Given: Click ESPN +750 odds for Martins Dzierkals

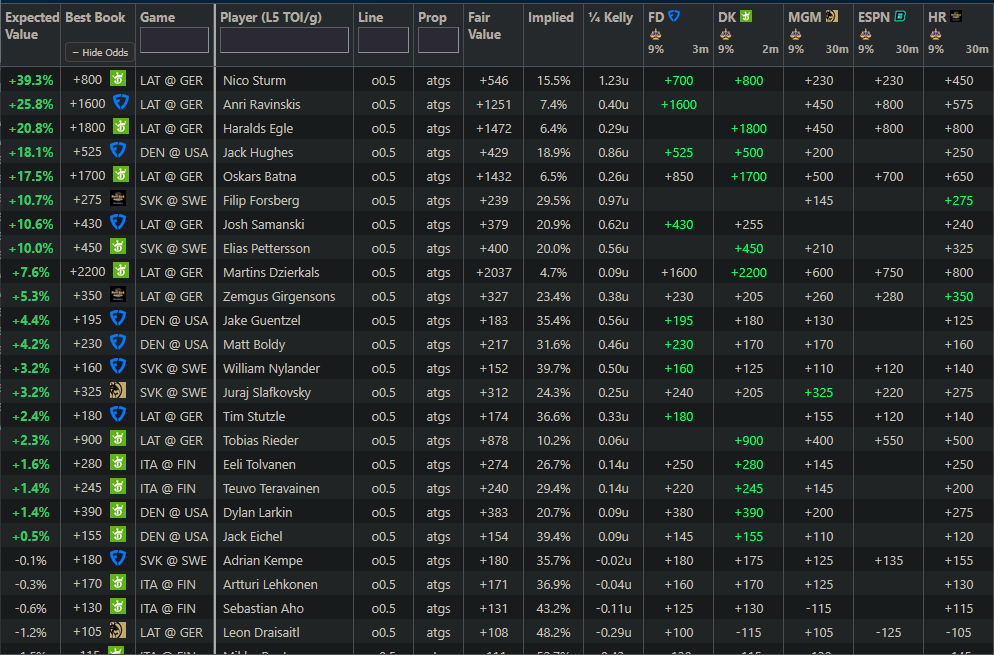Looking at the screenshot, I should (889, 273).
